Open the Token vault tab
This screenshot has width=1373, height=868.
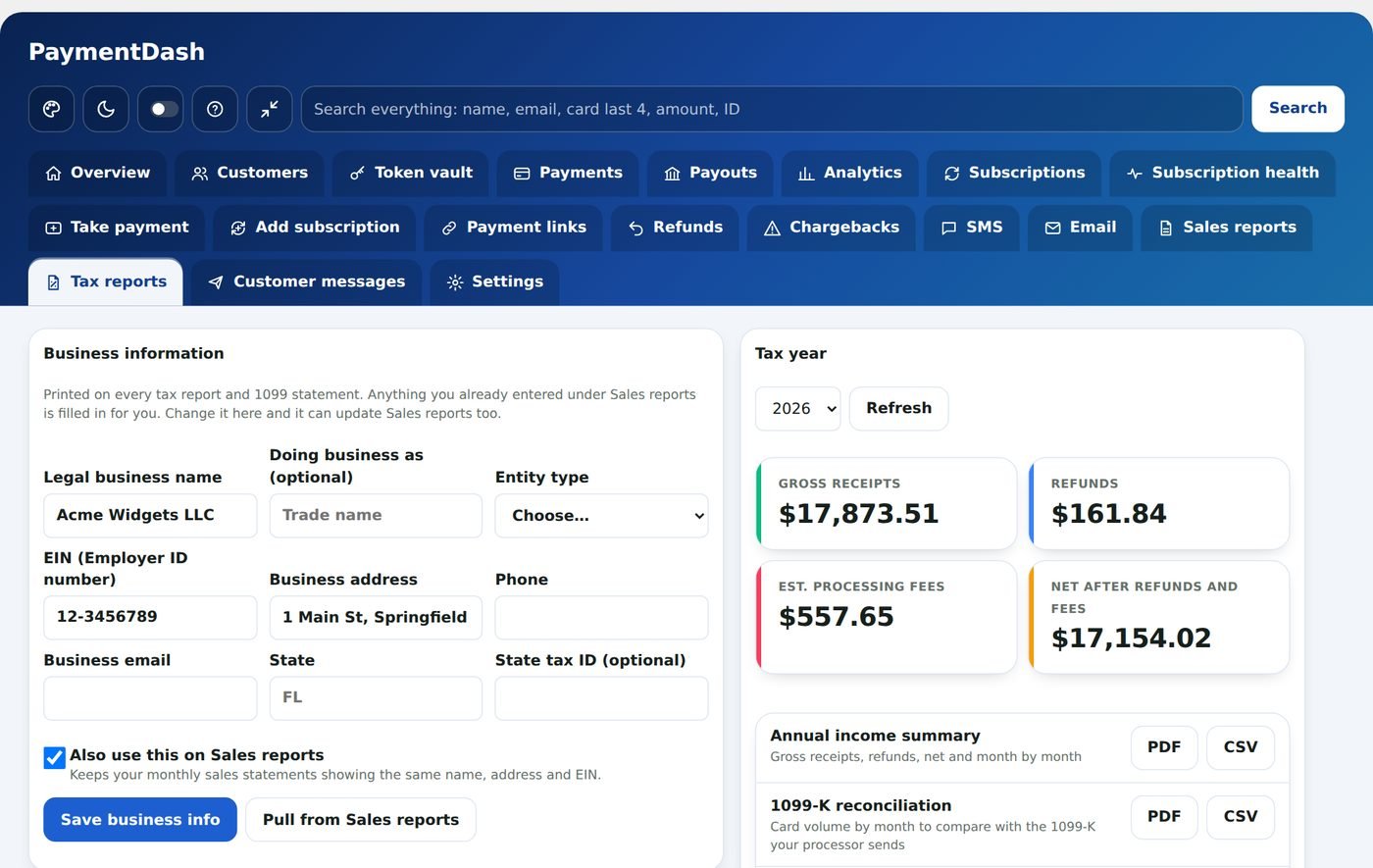pos(411,173)
